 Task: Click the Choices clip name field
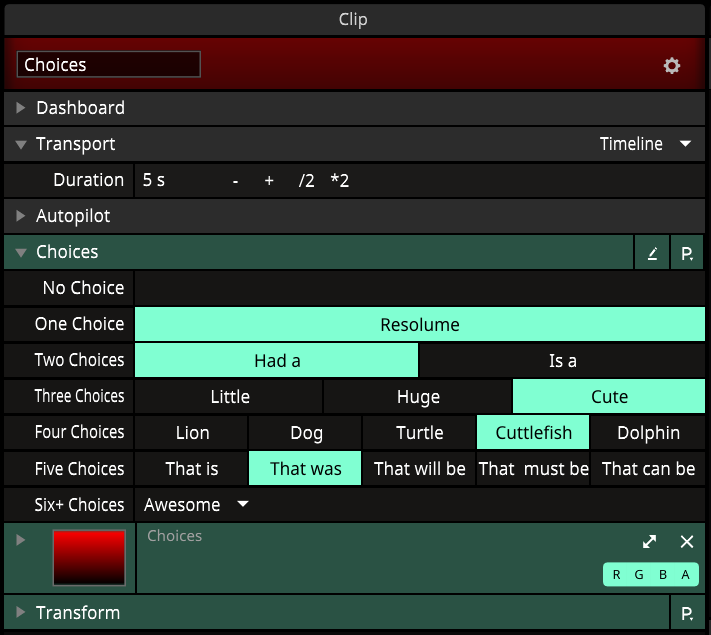109,64
